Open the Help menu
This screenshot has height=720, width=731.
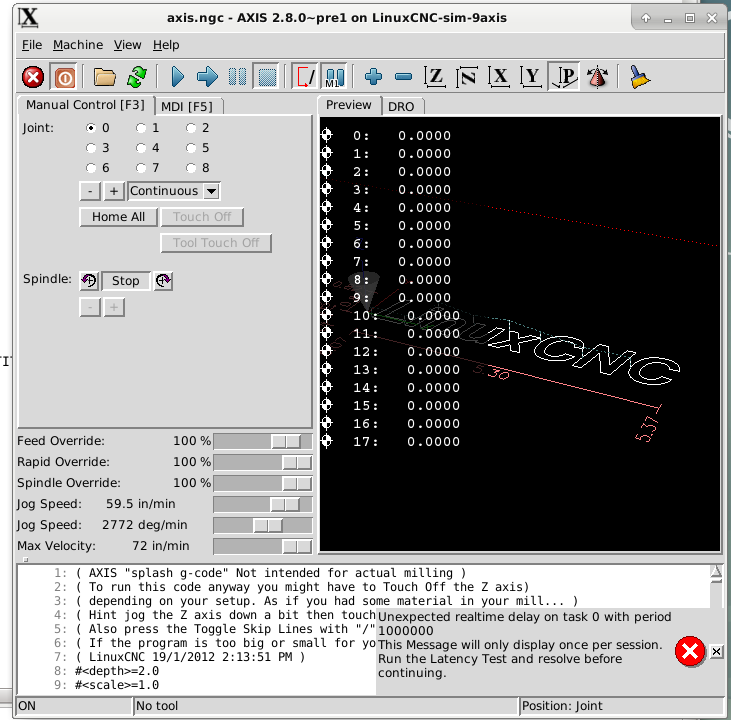tap(166, 45)
